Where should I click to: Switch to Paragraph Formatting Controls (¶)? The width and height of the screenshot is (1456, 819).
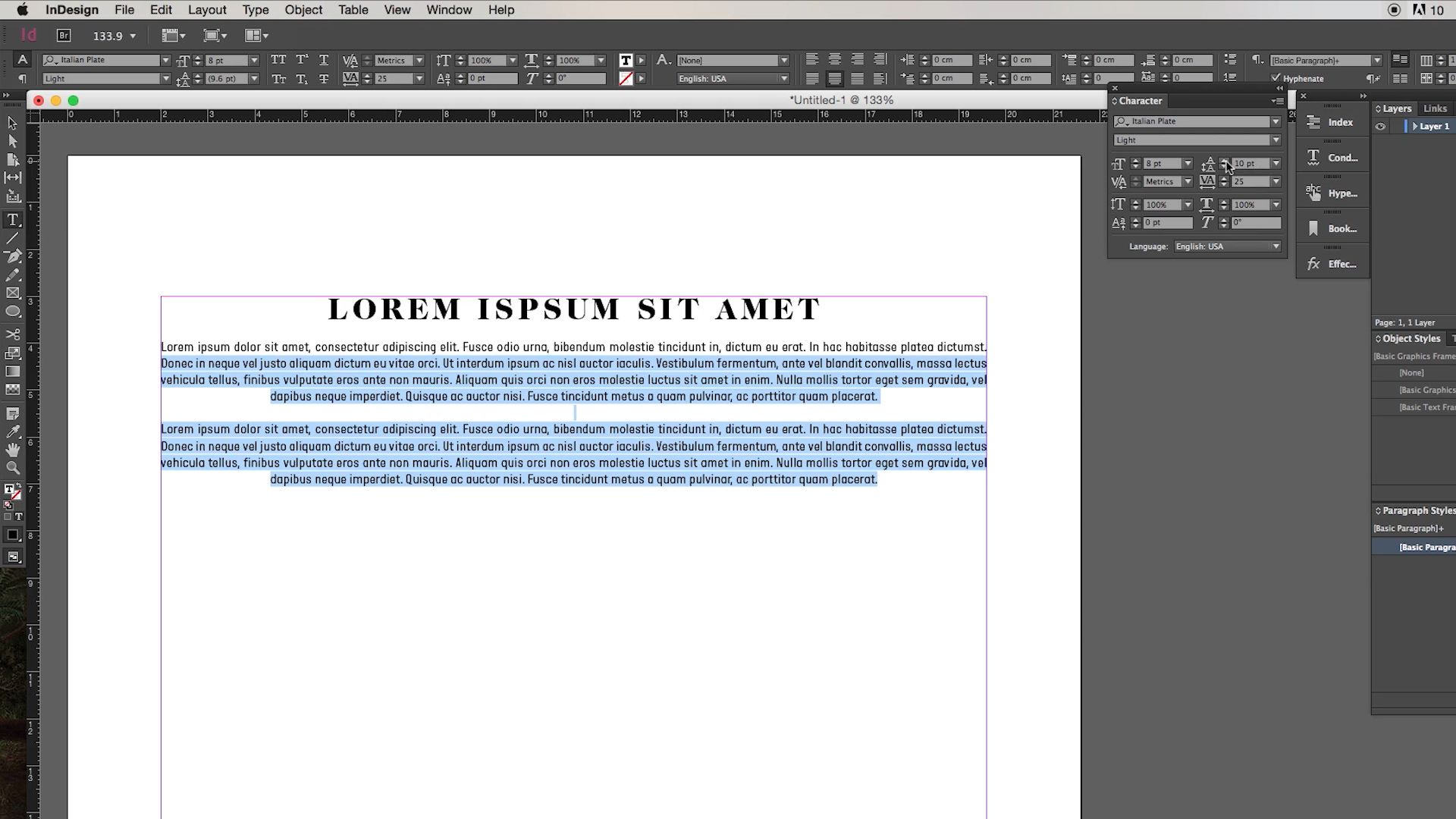click(22, 79)
